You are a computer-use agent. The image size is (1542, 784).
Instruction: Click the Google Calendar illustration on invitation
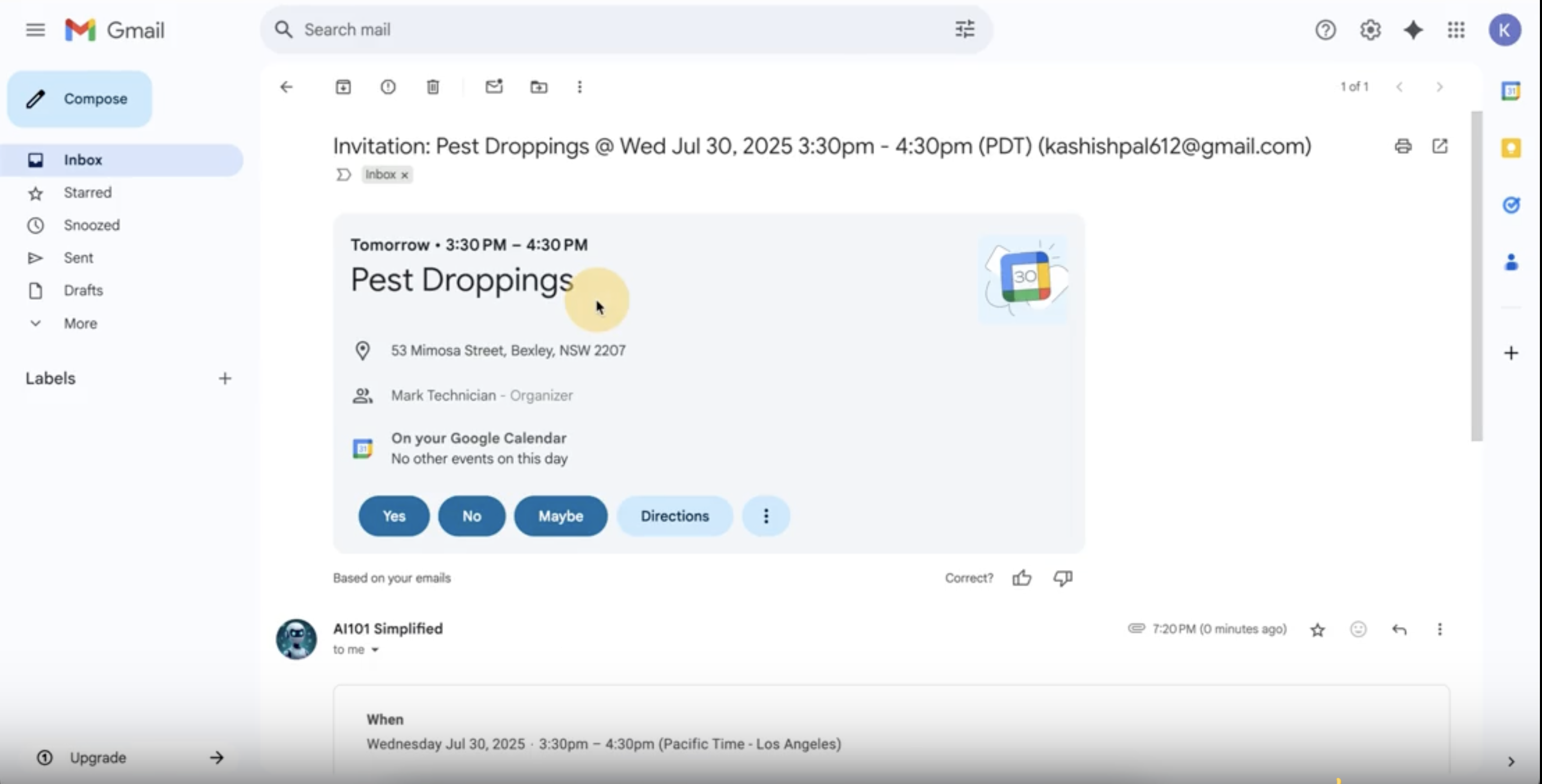coord(1023,279)
